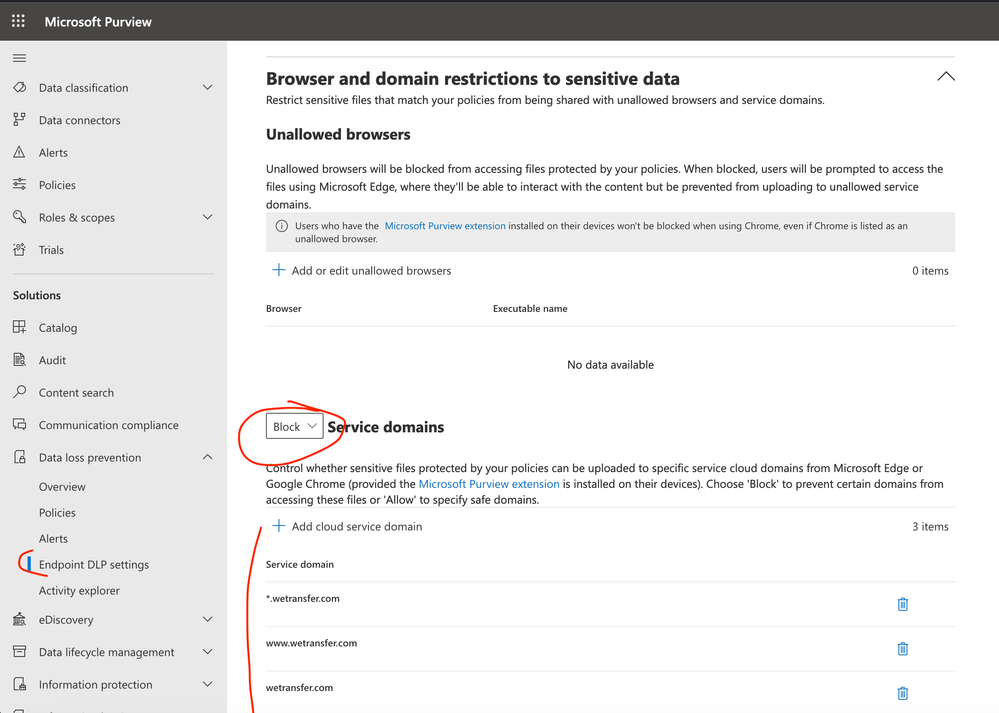Click the info icon in the extension notice
Screen dimensions: 999x713
point(281,226)
